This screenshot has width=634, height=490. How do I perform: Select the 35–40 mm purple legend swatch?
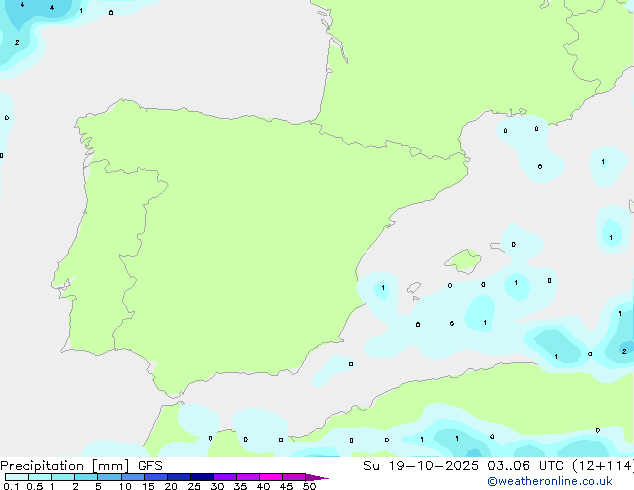coord(248,477)
